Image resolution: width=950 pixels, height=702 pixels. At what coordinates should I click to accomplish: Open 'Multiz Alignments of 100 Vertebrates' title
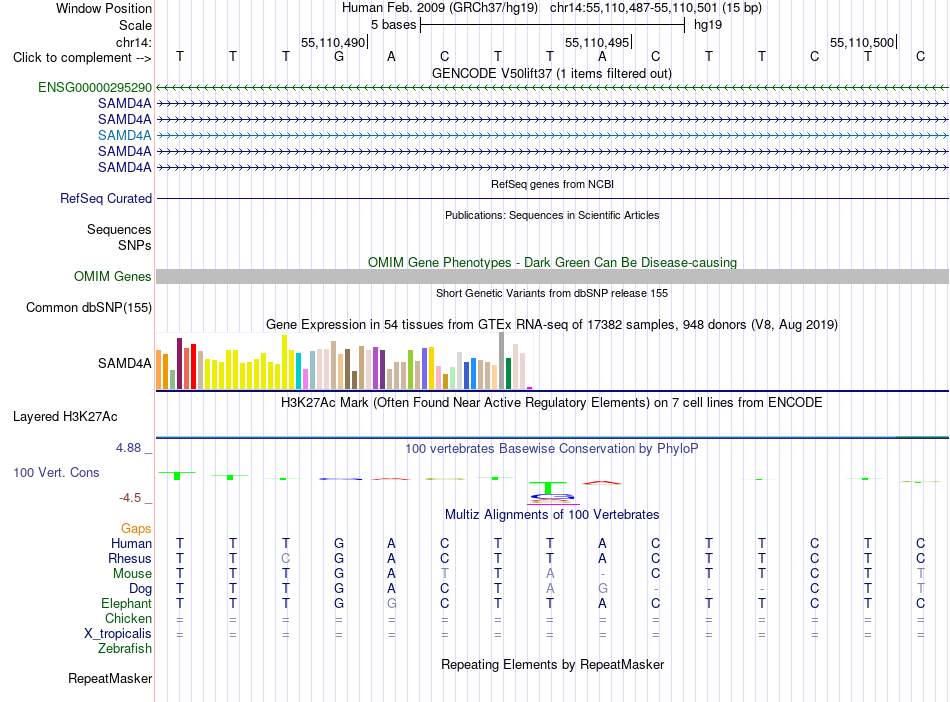[552, 515]
